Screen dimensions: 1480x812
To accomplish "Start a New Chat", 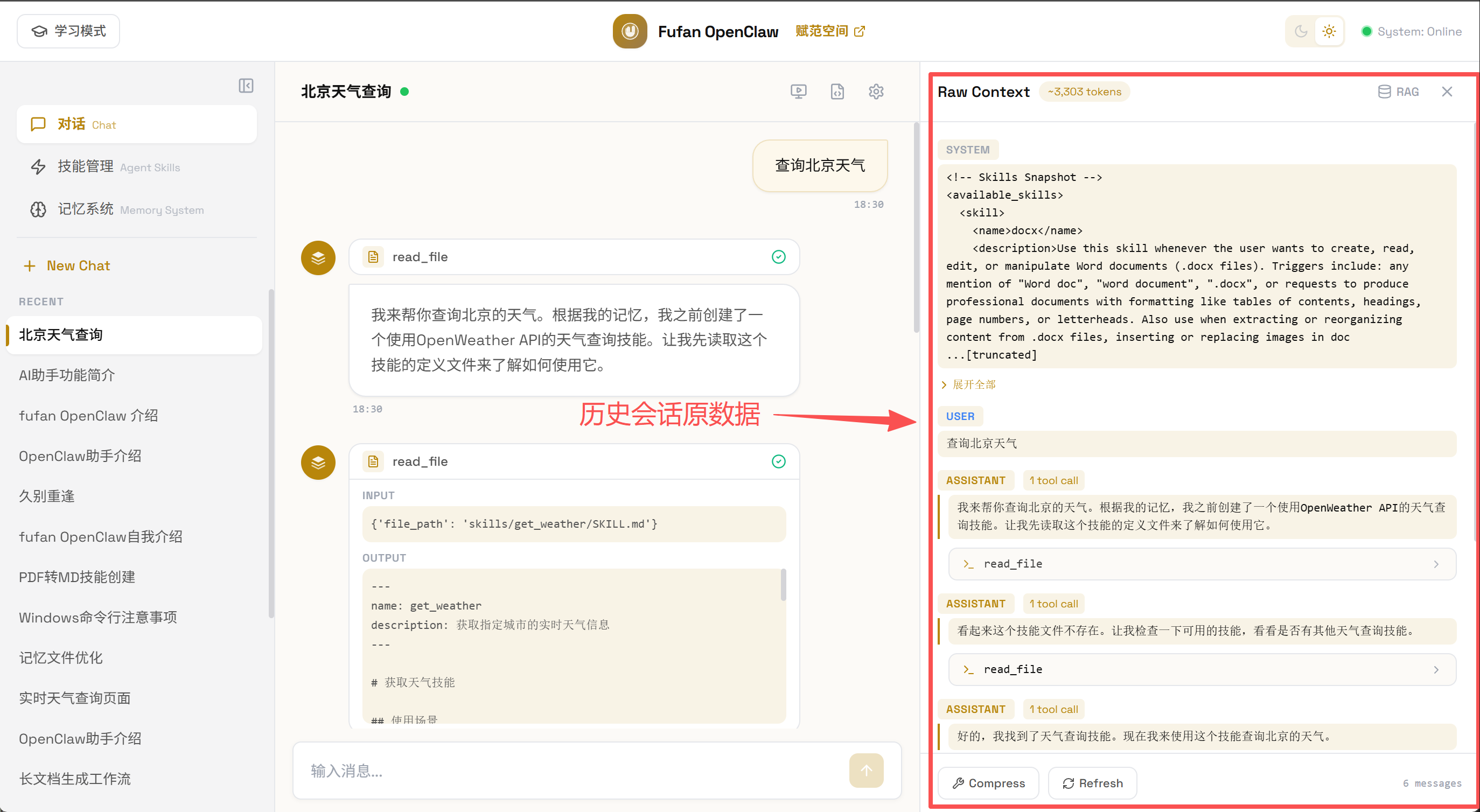I will point(67,265).
